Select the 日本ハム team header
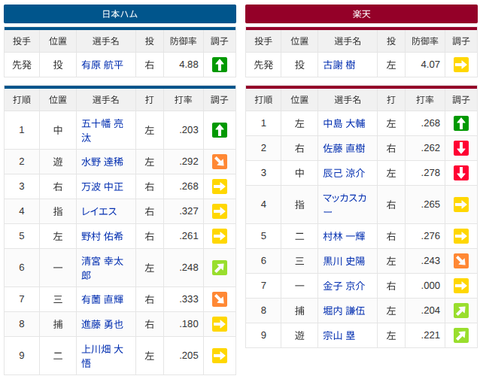 coord(120,14)
